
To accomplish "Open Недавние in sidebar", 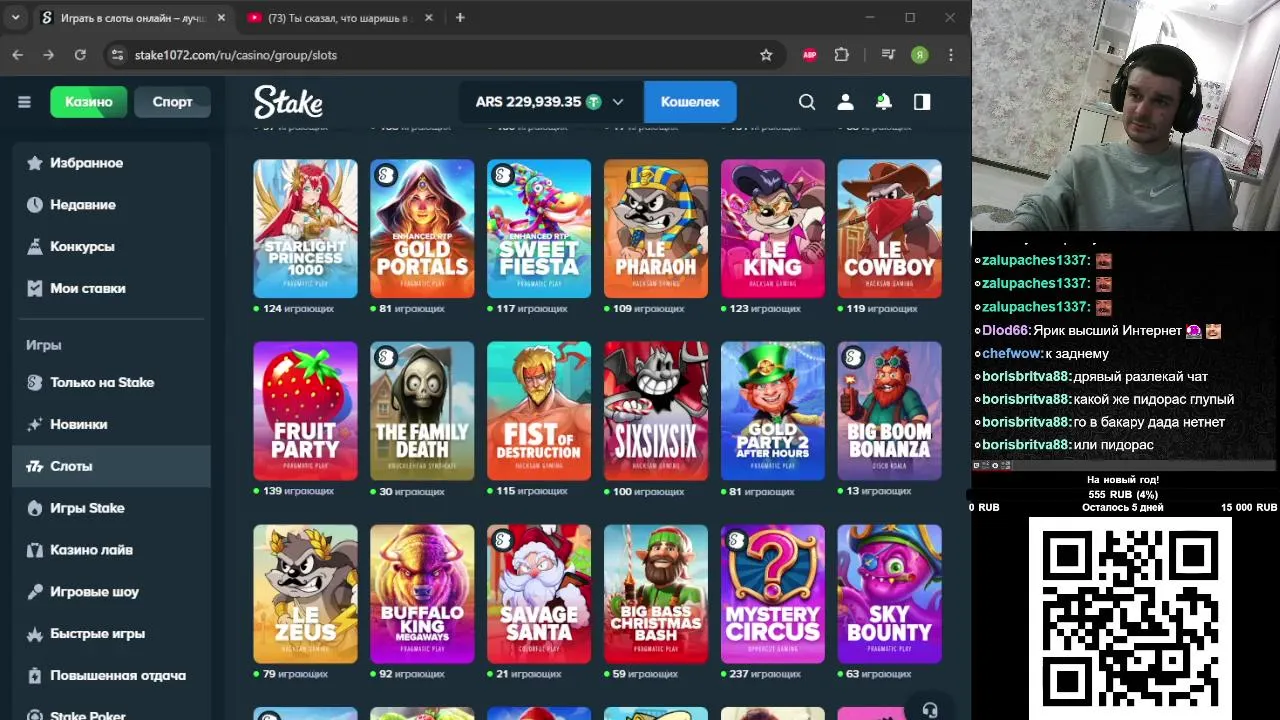I will coord(111,205).
